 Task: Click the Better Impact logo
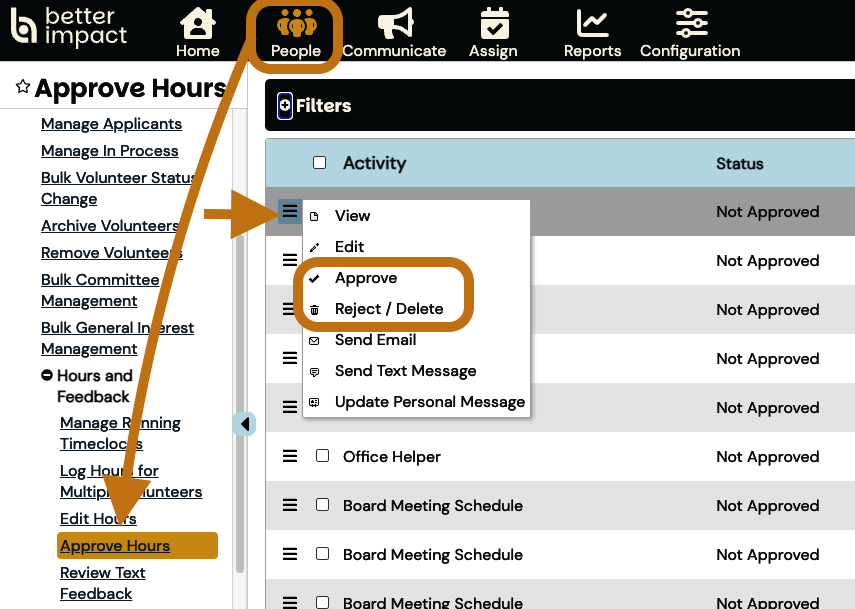coord(69,27)
